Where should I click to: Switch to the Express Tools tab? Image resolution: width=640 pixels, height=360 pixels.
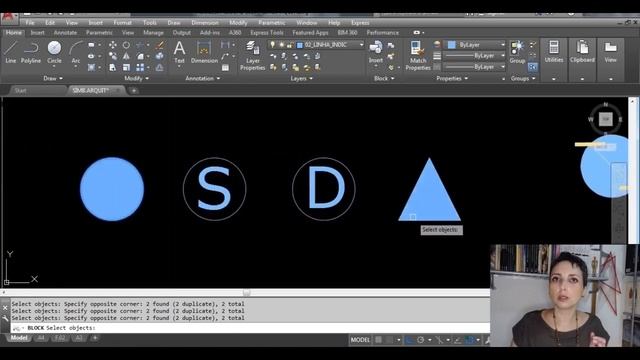(x=267, y=33)
